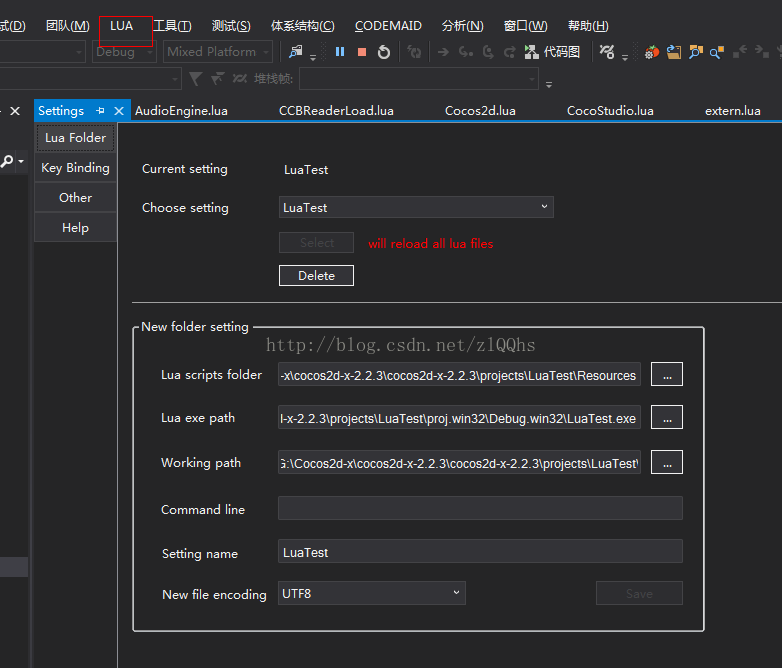Open the 堆栈帧 stack frame dropdown

coord(419,78)
